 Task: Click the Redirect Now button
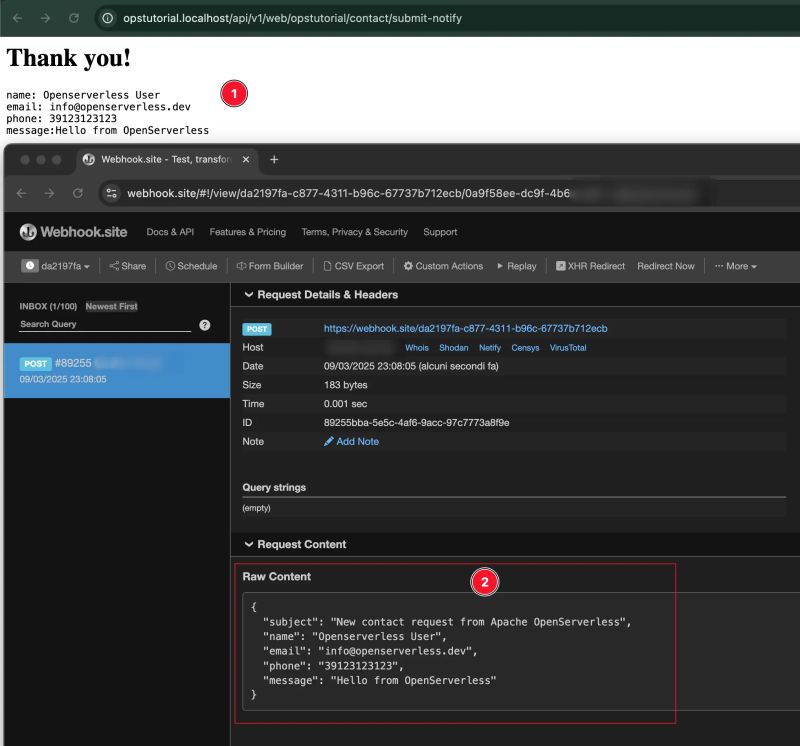(665, 266)
